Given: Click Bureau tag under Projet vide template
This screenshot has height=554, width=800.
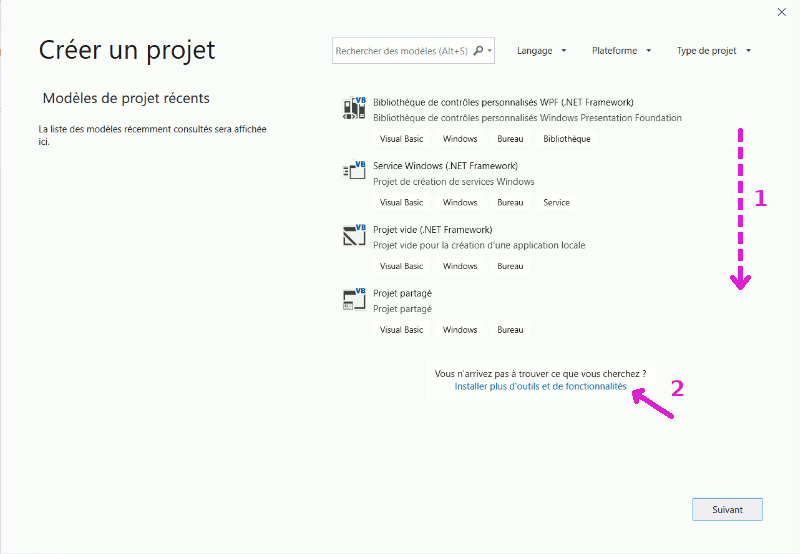Looking at the screenshot, I should point(510,266).
